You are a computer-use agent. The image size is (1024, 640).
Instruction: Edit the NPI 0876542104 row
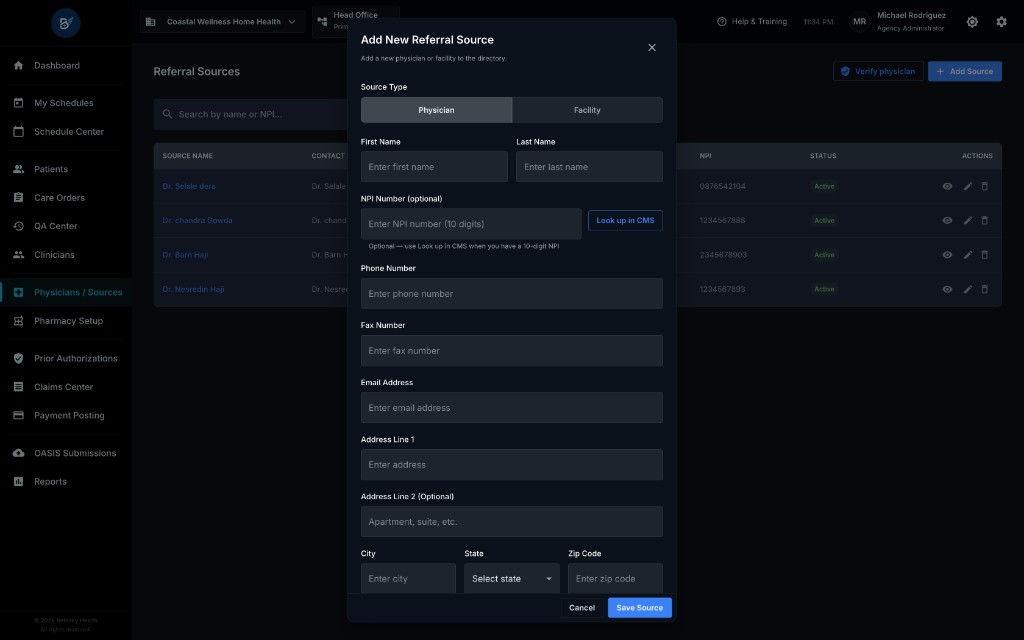(967, 186)
